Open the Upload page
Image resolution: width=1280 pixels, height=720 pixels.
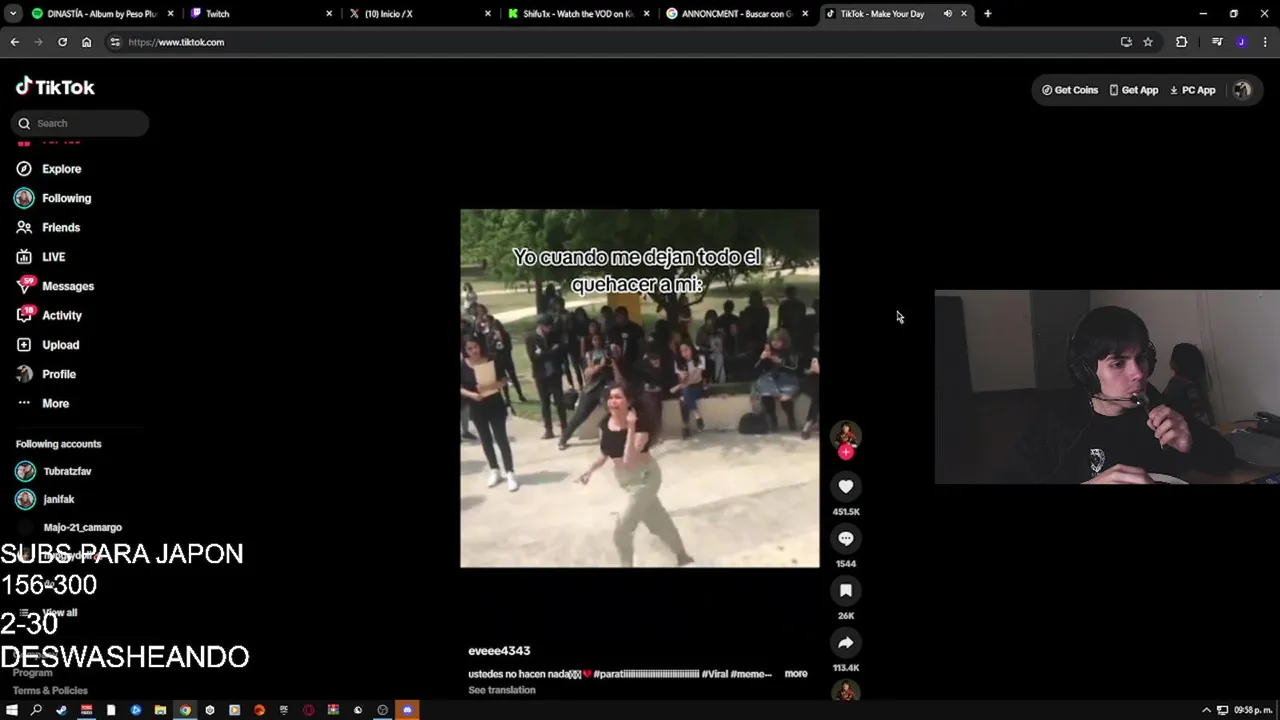[x=60, y=345]
